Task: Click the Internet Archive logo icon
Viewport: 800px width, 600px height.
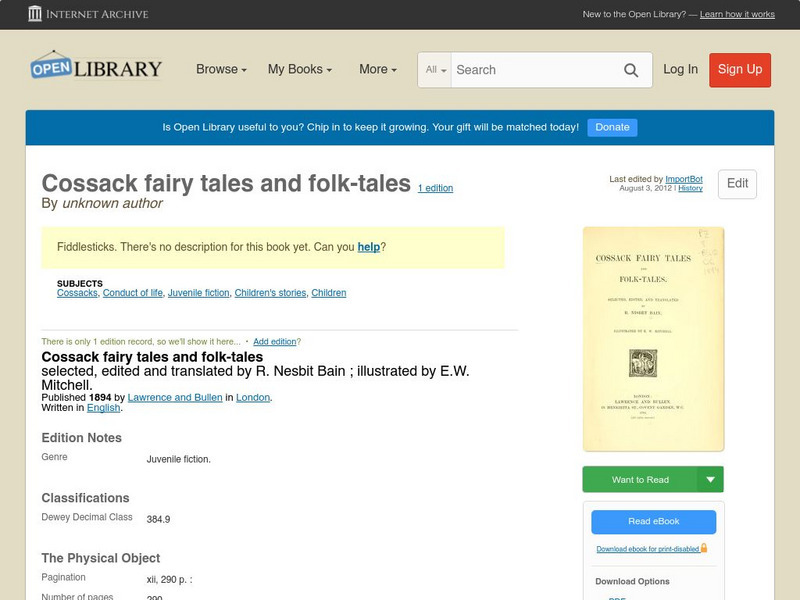Action: (x=37, y=14)
